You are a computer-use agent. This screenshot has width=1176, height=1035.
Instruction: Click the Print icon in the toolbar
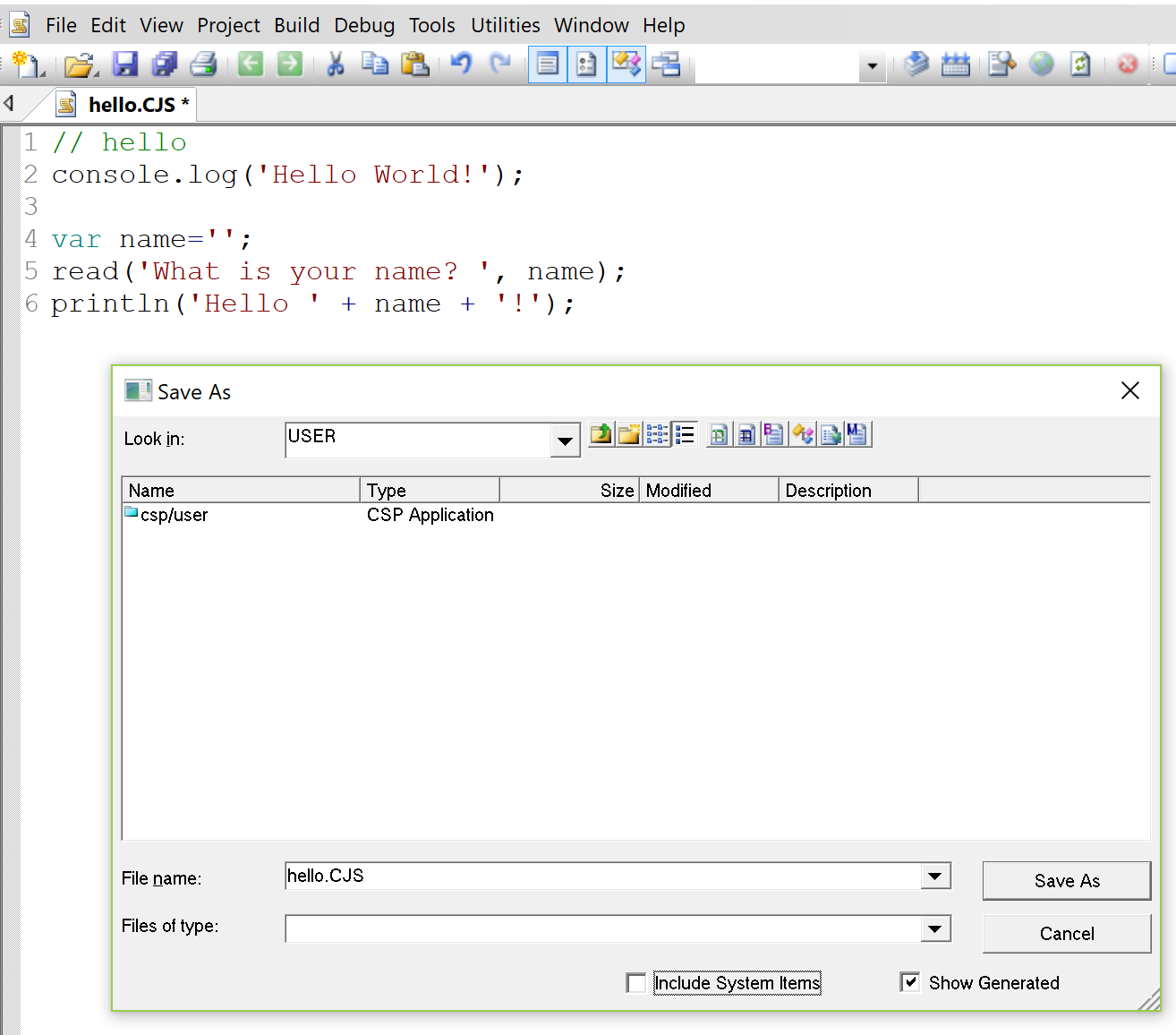204,64
